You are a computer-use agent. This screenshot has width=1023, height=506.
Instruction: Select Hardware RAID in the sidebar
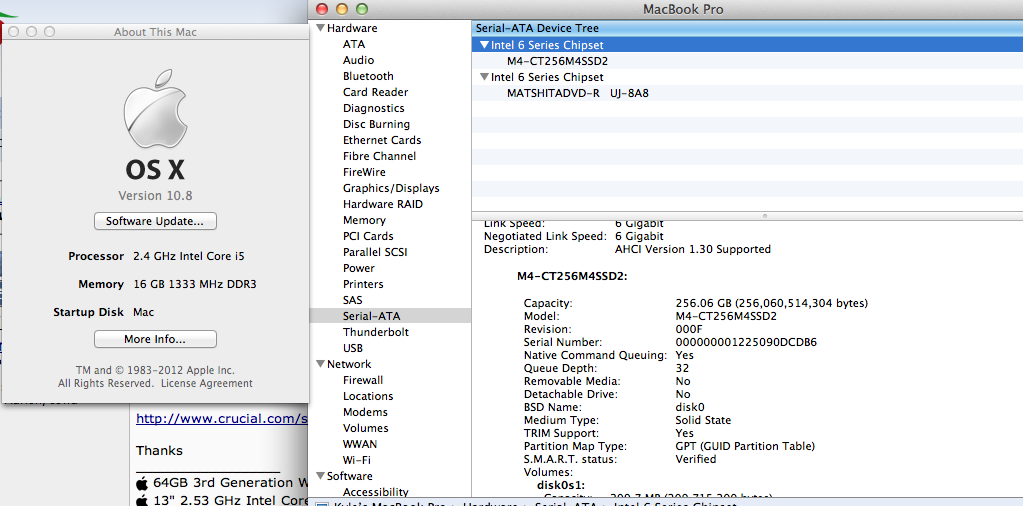[382, 204]
